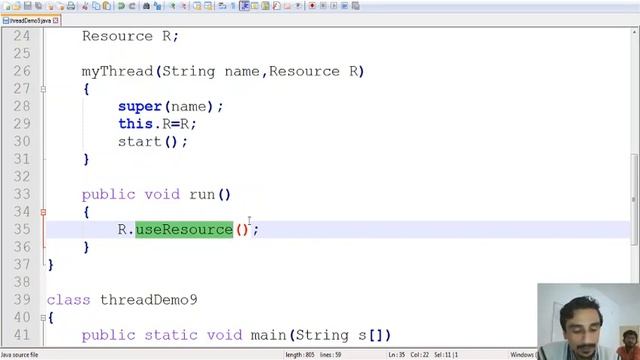
Task: Save the currently recorded macro
Action: pyautogui.click(x=356, y=6)
